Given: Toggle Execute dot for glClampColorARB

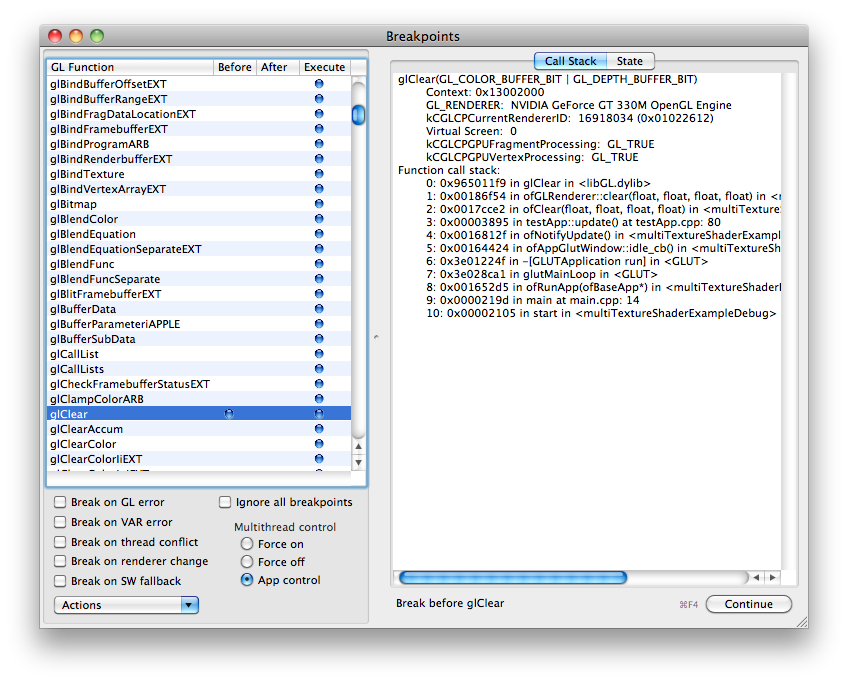Looking at the screenshot, I should click(x=319, y=399).
